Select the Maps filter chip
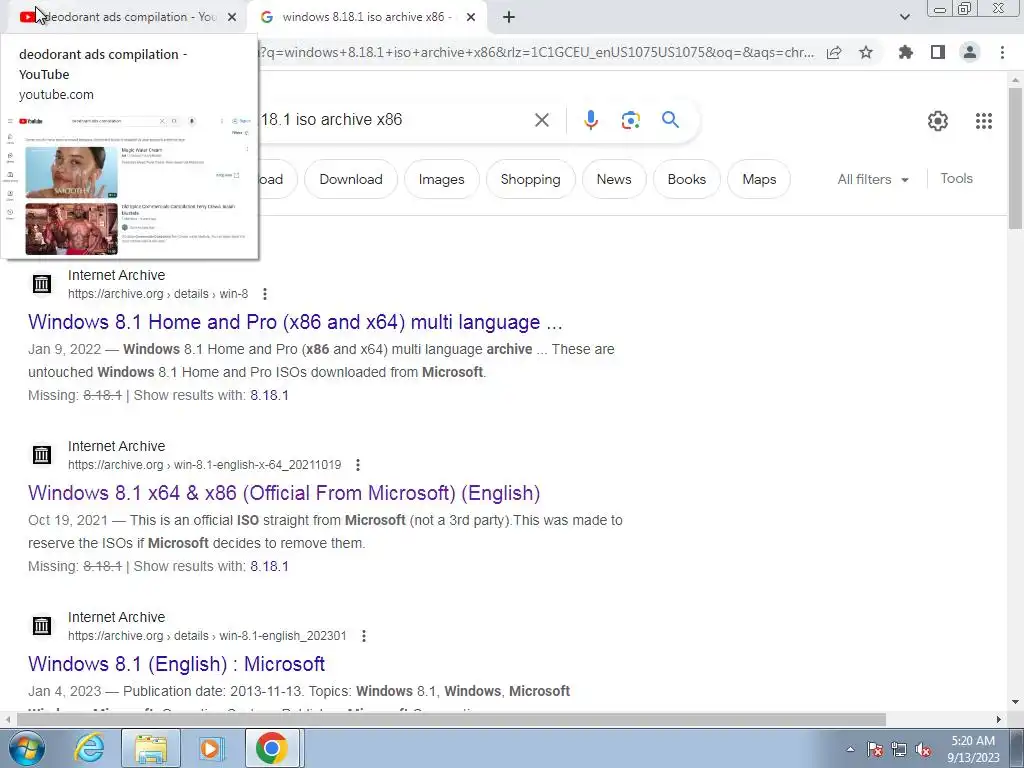The image size is (1024, 768). (x=759, y=179)
